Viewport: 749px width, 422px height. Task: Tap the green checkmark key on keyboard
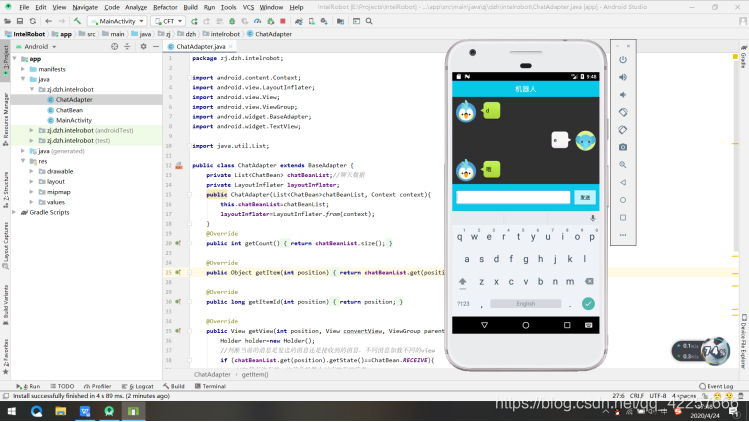588,303
